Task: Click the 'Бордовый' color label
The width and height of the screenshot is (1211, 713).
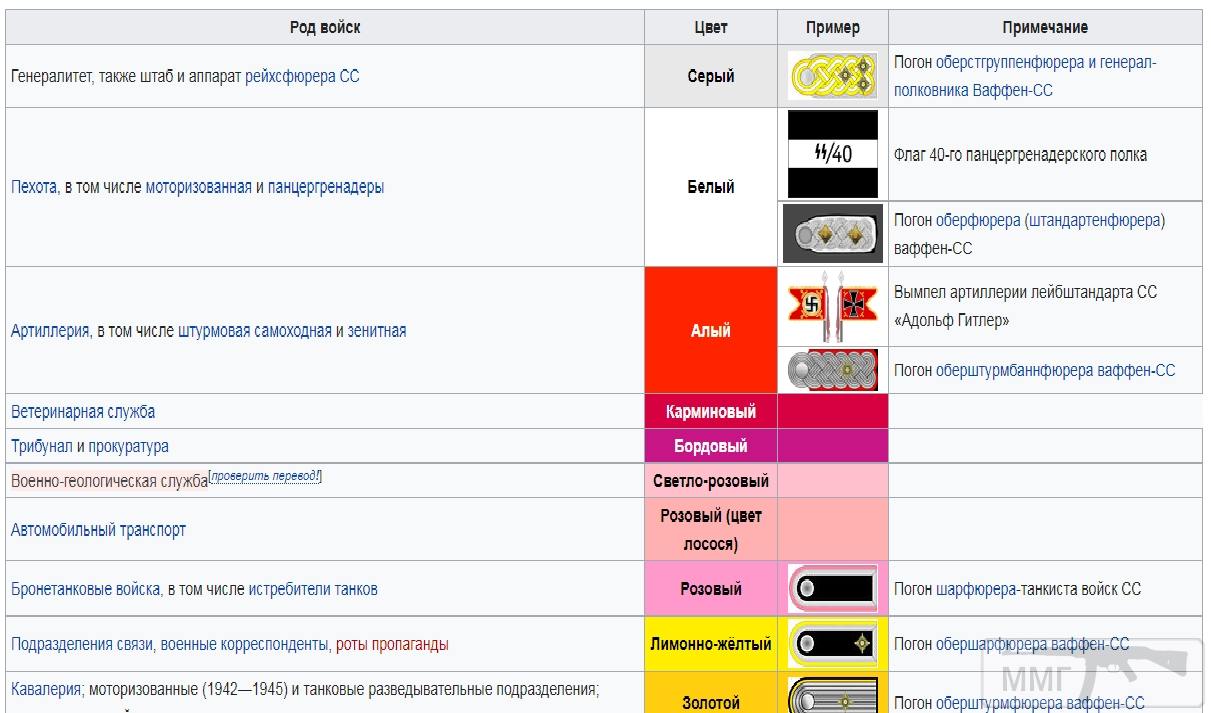Action: point(711,446)
